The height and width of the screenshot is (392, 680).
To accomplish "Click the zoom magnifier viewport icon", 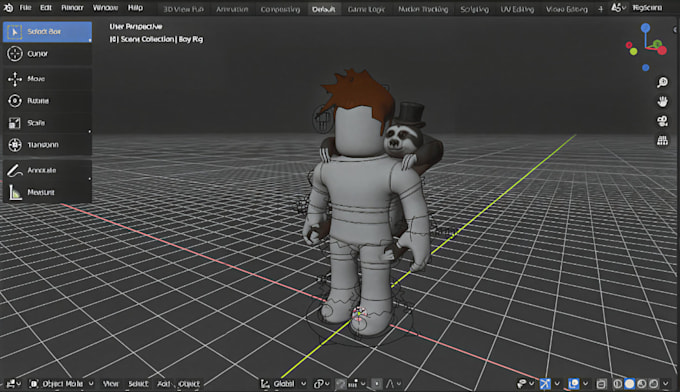I will click(662, 82).
